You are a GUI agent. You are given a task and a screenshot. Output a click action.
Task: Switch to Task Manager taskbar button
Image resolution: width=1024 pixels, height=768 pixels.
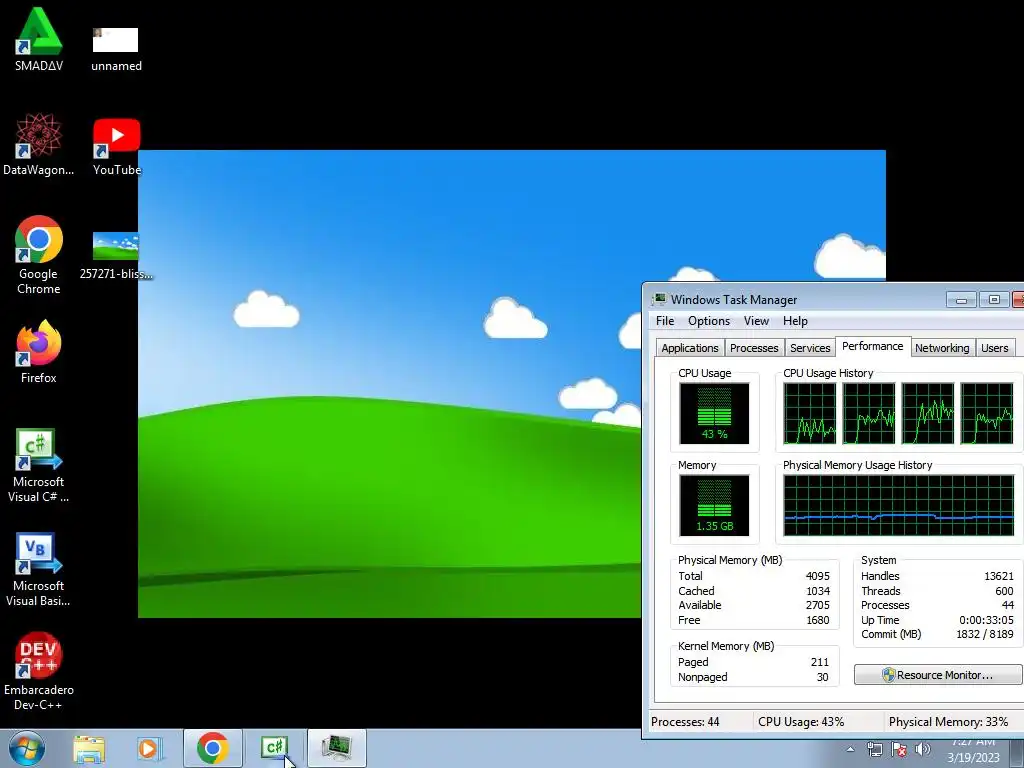pos(336,748)
